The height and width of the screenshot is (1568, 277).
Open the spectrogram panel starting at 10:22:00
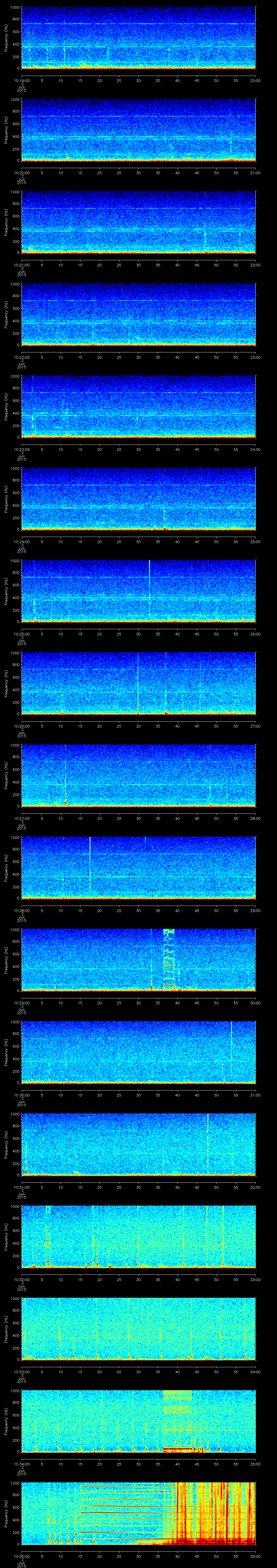[x=138, y=315]
